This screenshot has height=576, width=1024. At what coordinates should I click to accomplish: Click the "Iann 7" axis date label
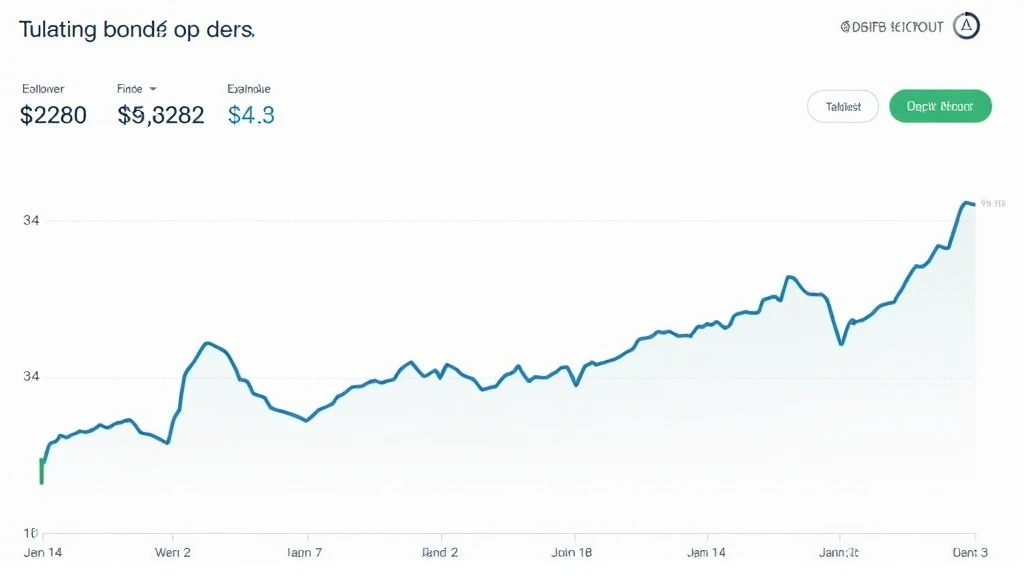(x=304, y=552)
